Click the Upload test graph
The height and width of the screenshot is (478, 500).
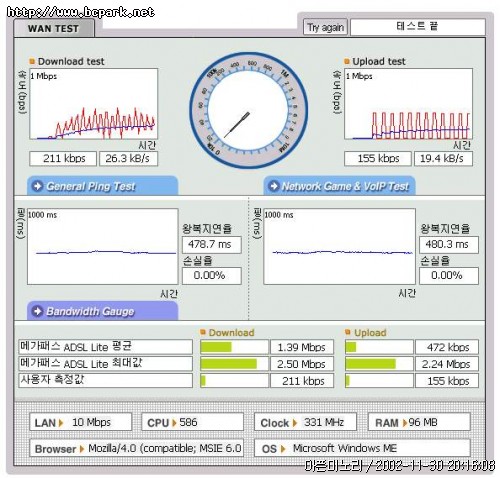(408, 104)
